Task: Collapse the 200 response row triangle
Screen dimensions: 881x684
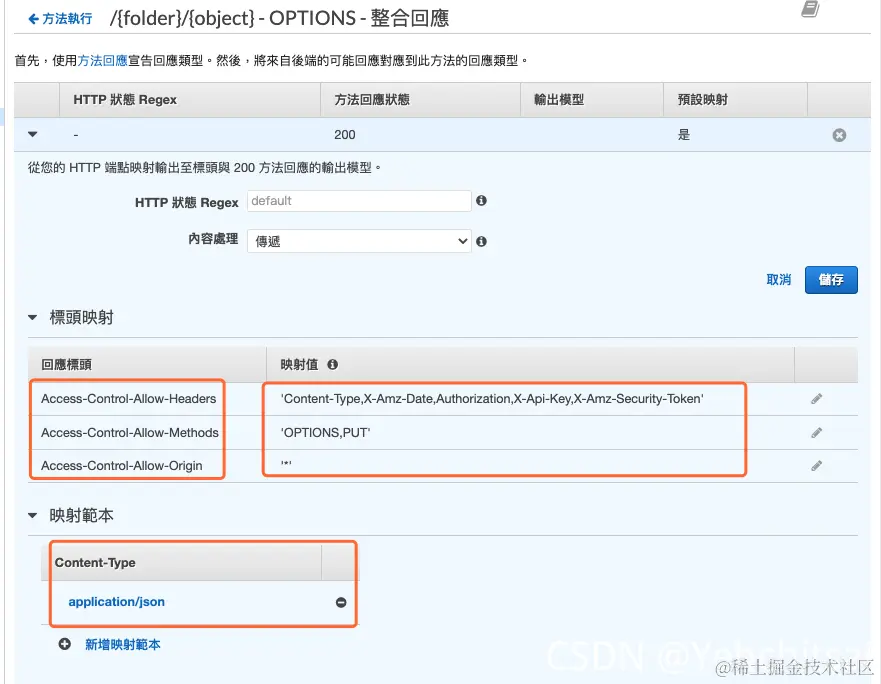Action: tap(33, 134)
